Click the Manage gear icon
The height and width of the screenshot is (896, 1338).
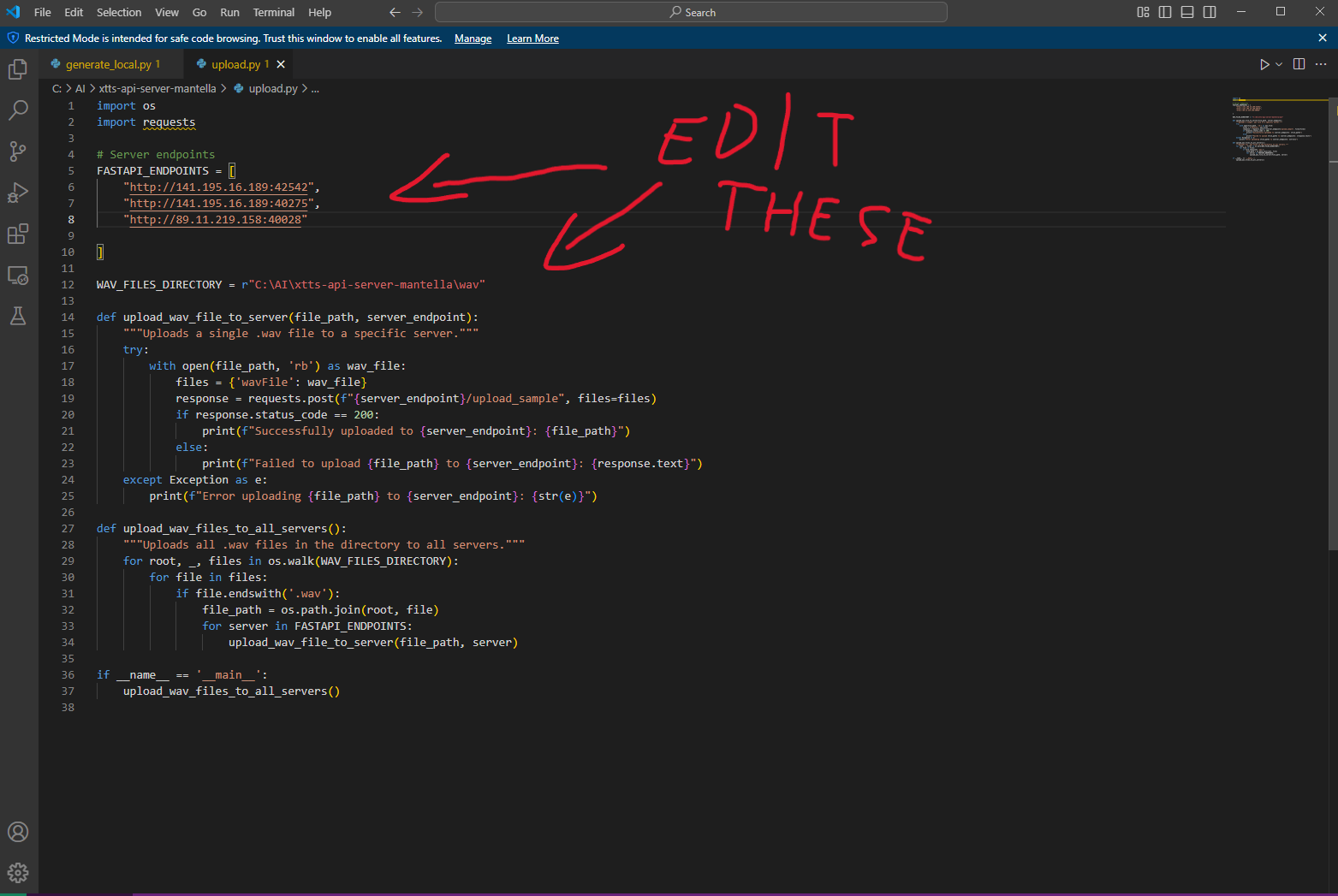point(18,872)
